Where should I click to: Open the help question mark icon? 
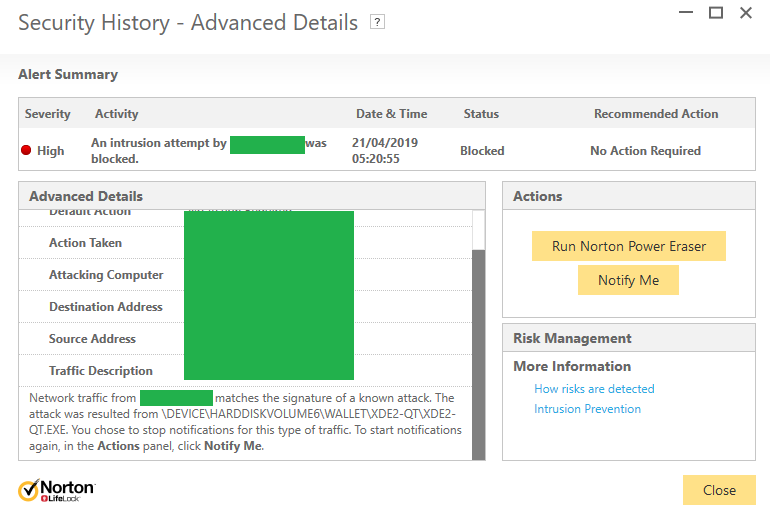pos(377,22)
